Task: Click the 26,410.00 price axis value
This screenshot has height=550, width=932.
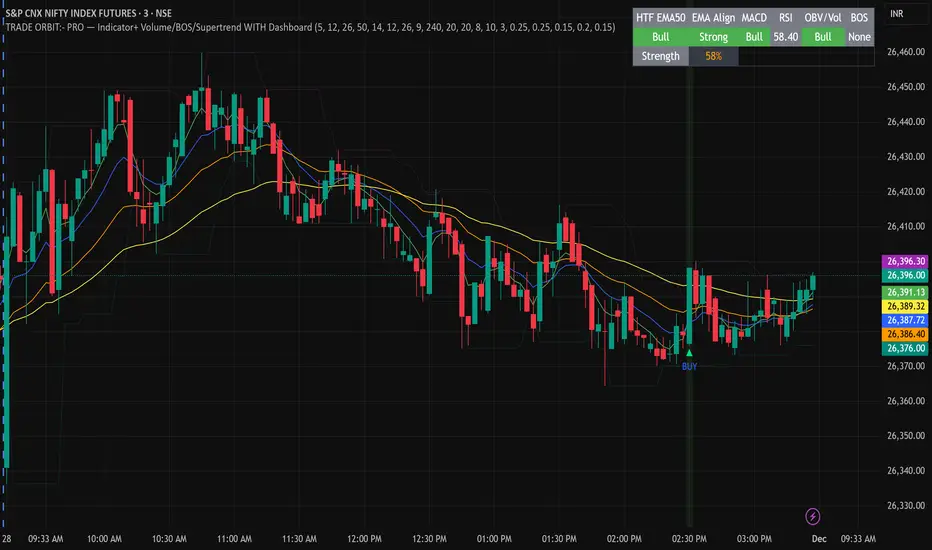Action: [x=906, y=226]
